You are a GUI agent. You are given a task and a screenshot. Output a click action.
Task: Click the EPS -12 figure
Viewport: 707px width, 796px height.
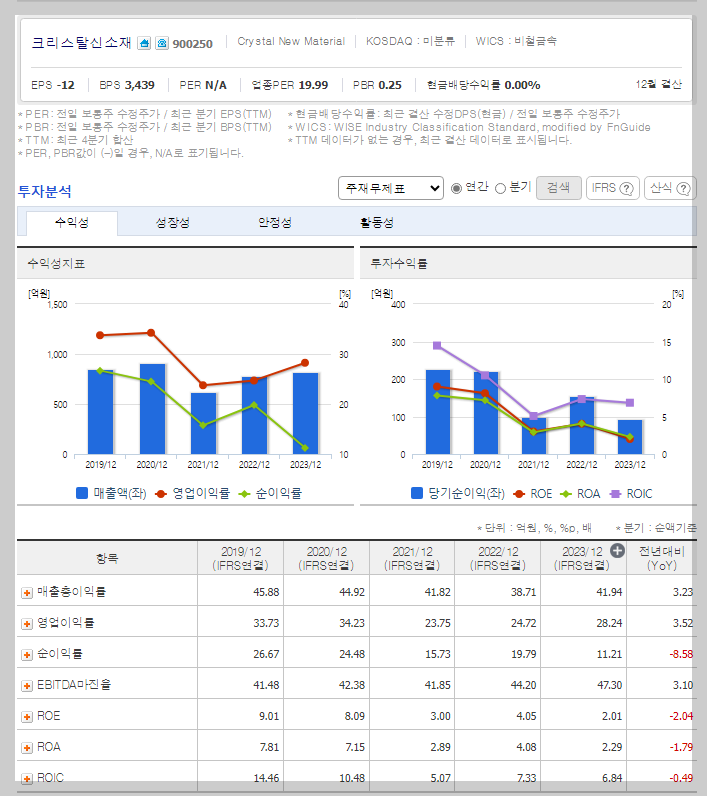tap(53, 85)
